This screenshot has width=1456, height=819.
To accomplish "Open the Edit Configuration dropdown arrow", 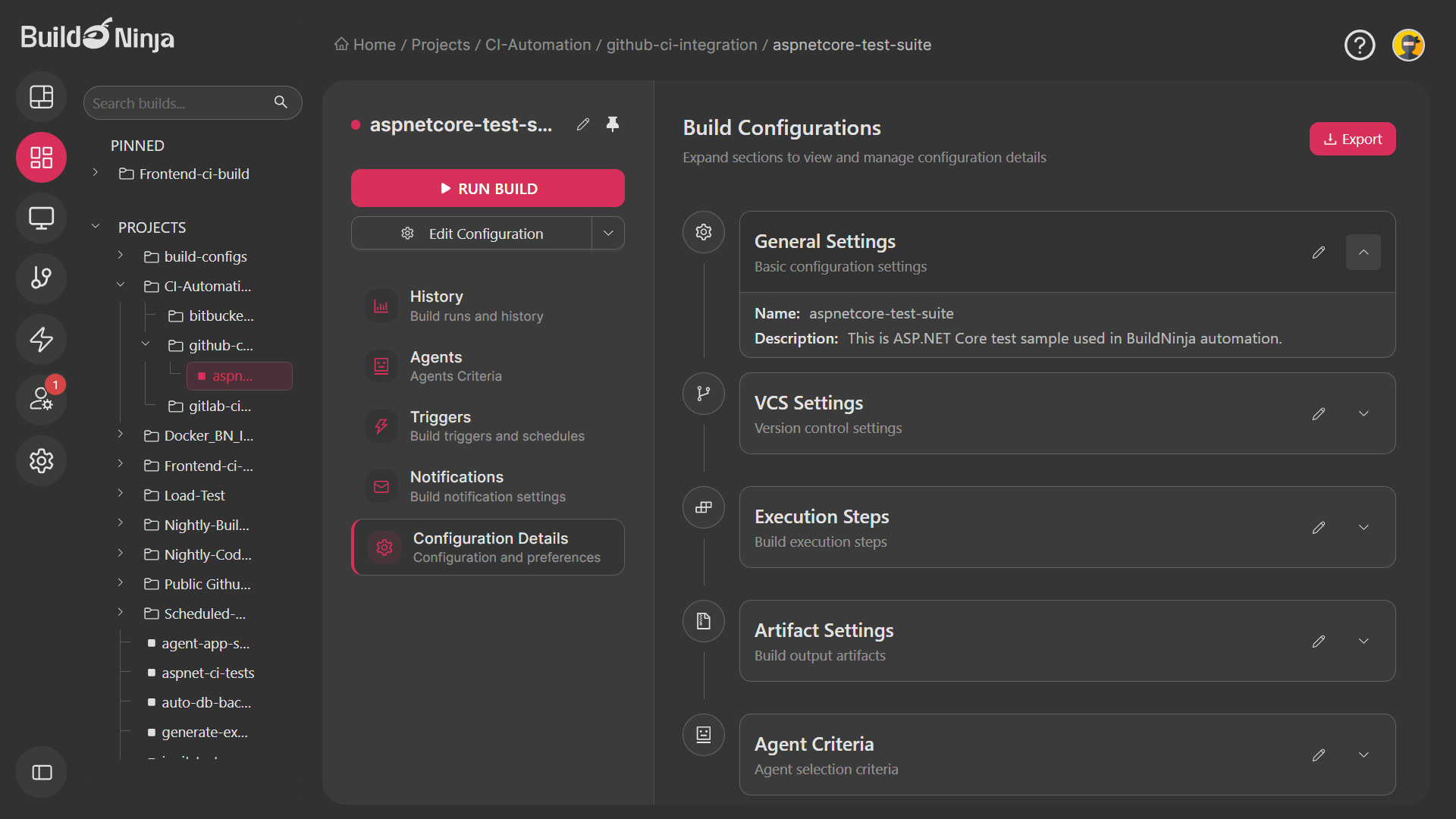I will click(x=607, y=233).
